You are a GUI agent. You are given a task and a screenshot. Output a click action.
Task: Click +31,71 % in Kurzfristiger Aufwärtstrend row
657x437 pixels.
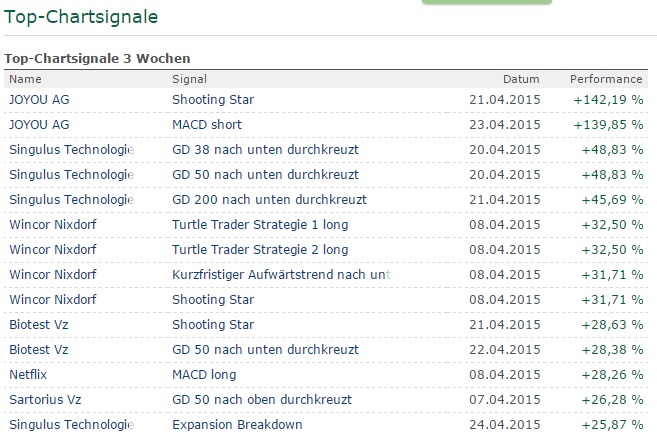pos(612,274)
